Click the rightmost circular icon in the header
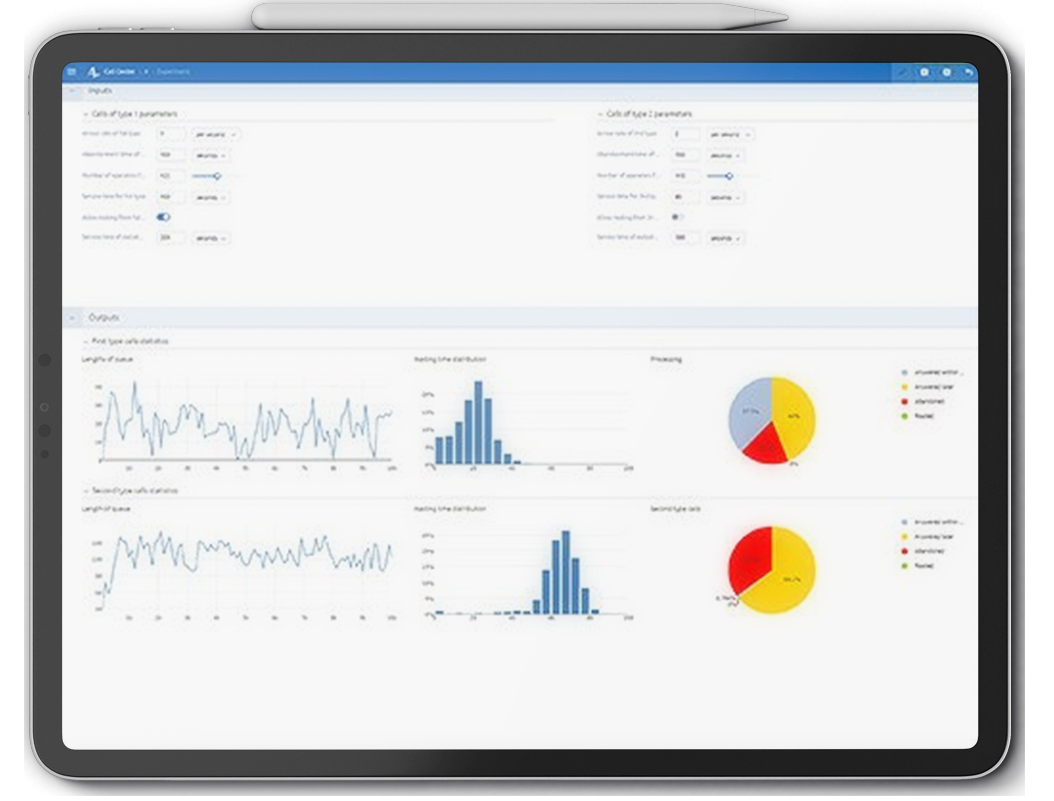Image resolution: width=1054 pixels, height=801 pixels. pyautogui.click(x=946, y=72)
